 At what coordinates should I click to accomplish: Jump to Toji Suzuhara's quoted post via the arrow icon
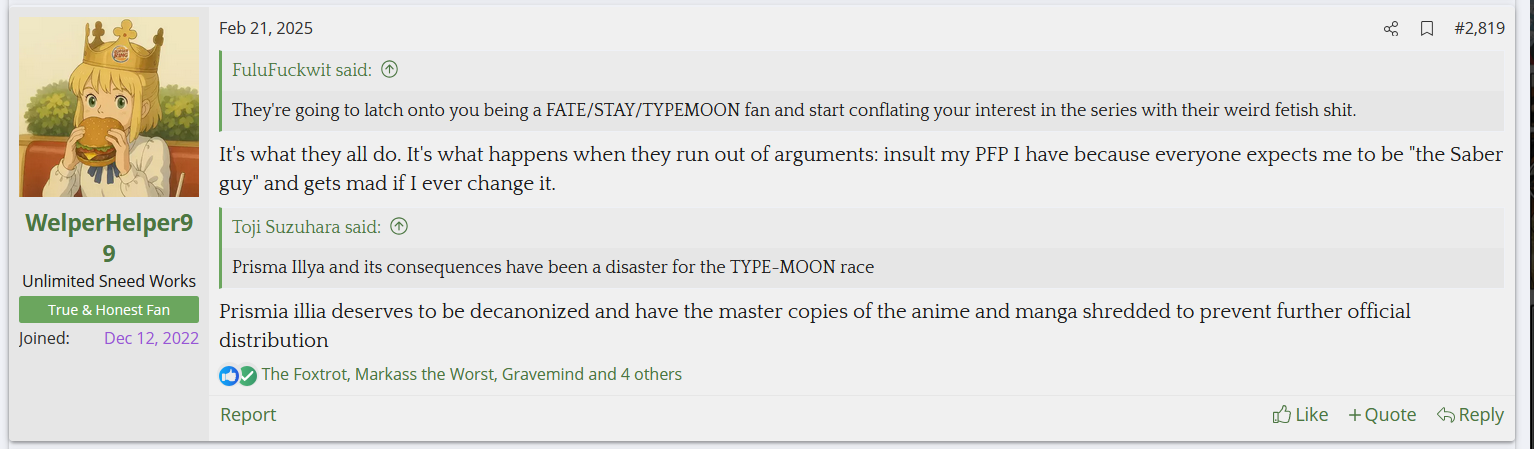(x=398, y=227)
